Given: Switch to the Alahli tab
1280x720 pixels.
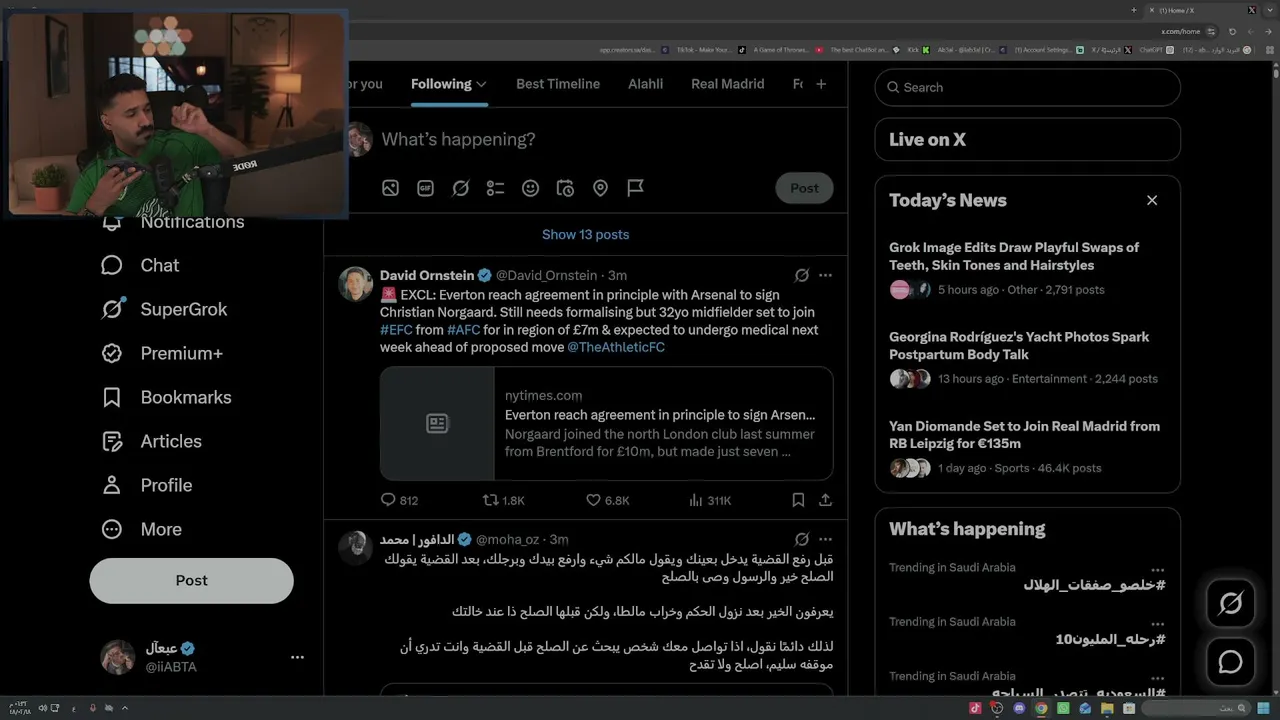Looking at the screenshot, I should point(645,84).
